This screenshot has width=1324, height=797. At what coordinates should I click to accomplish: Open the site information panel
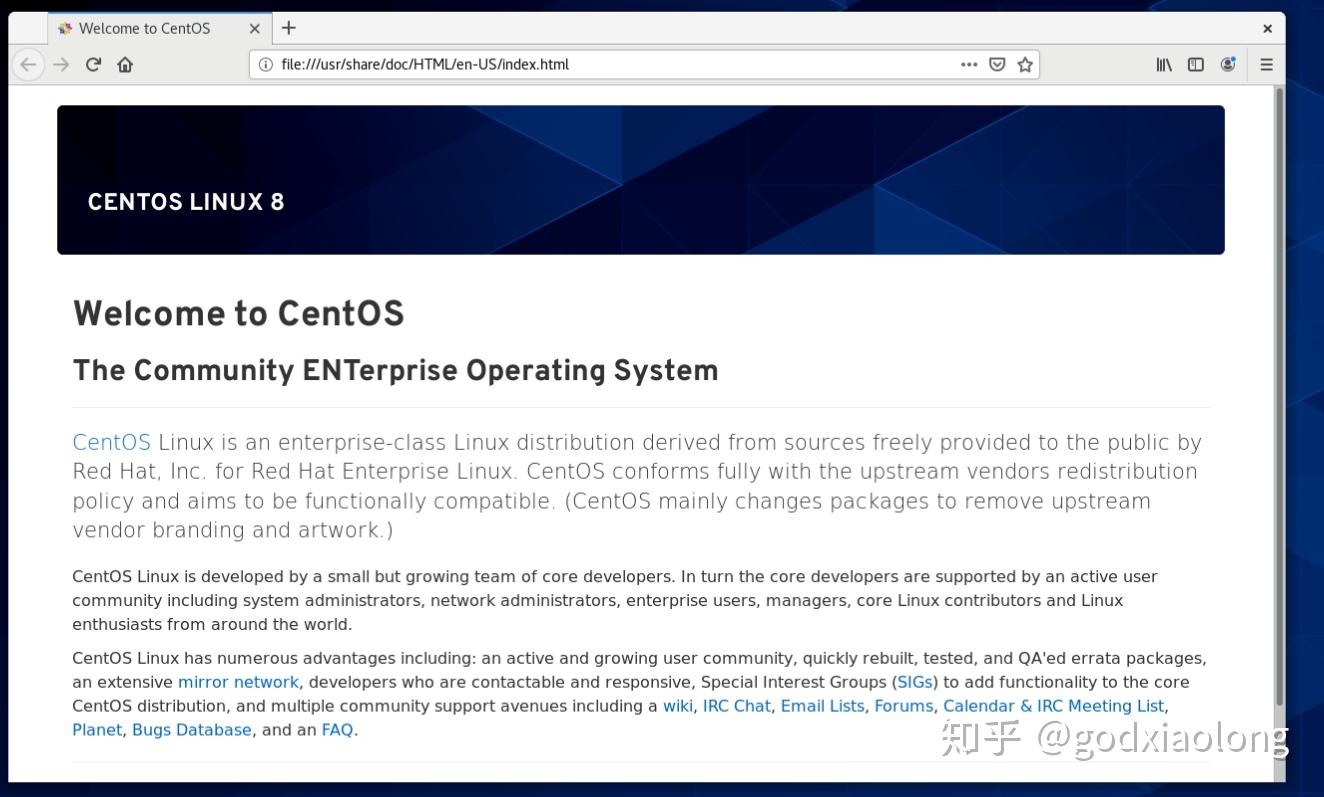click(x=264, y=64)
